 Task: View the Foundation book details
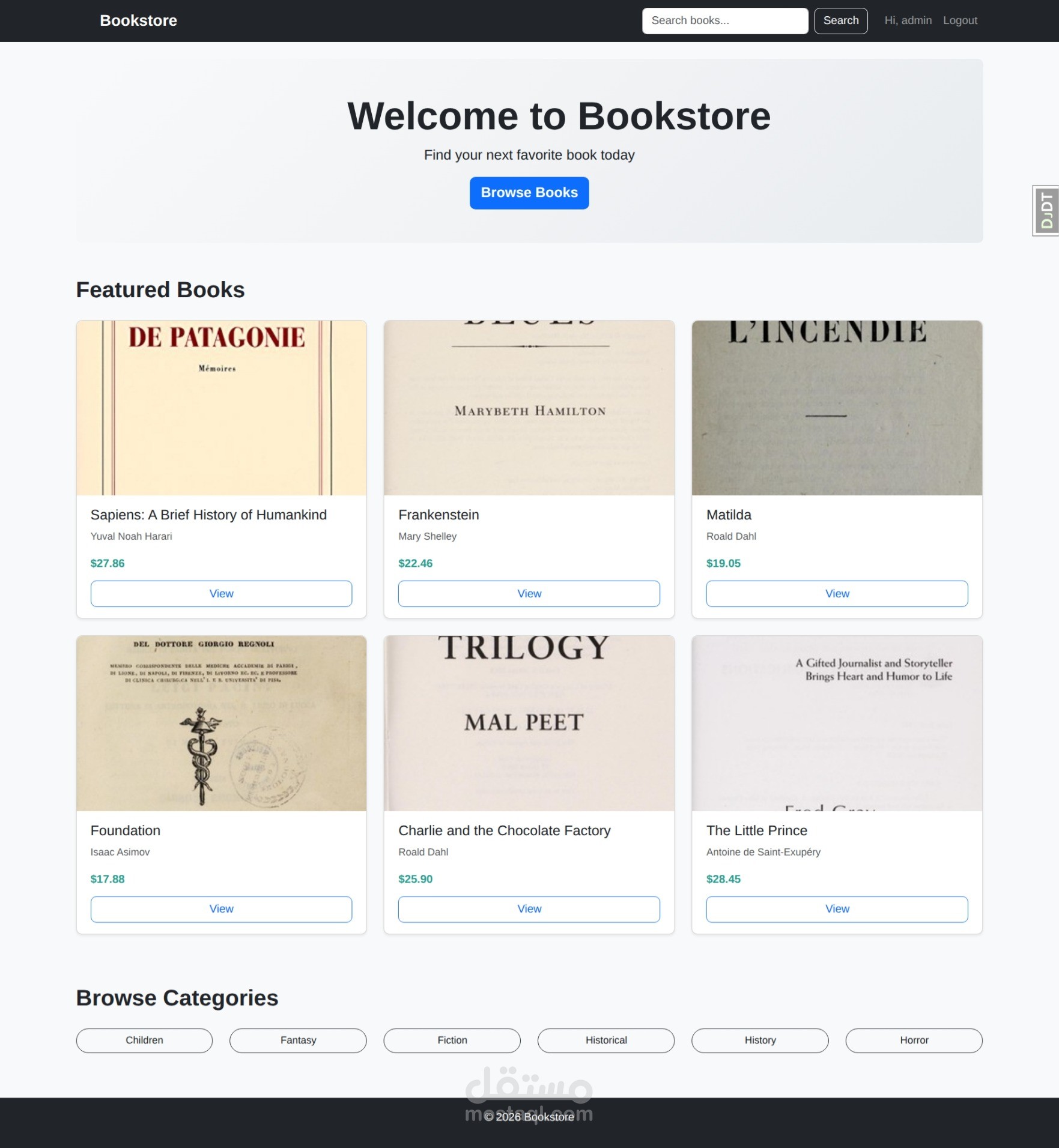(x=222, y=909)
